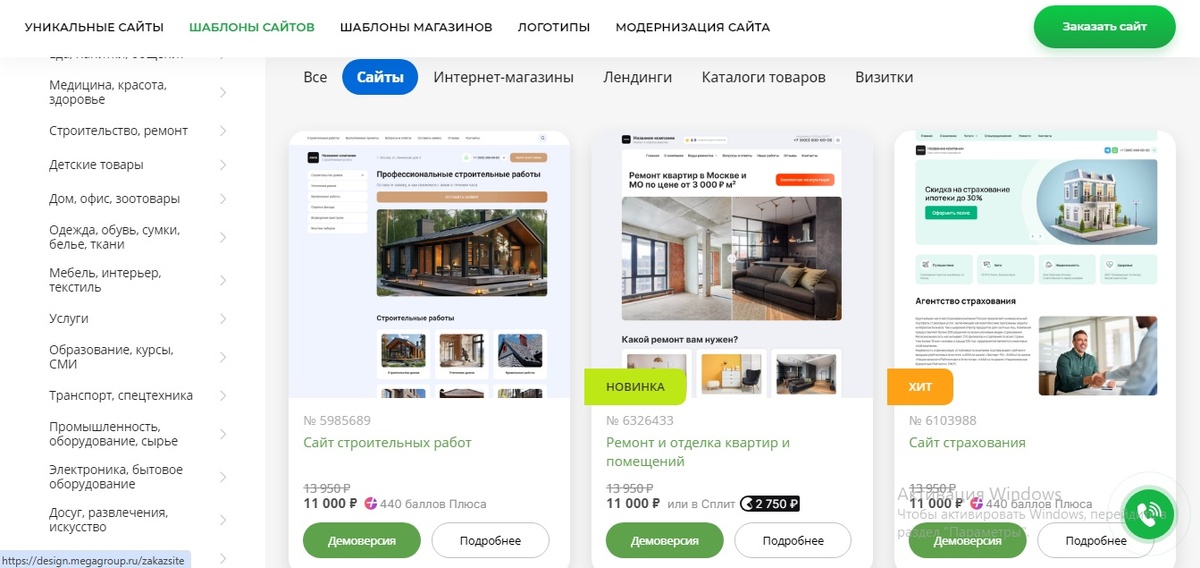Click Подробнее for Ремонт и отделка квартир

click(793, 540)
